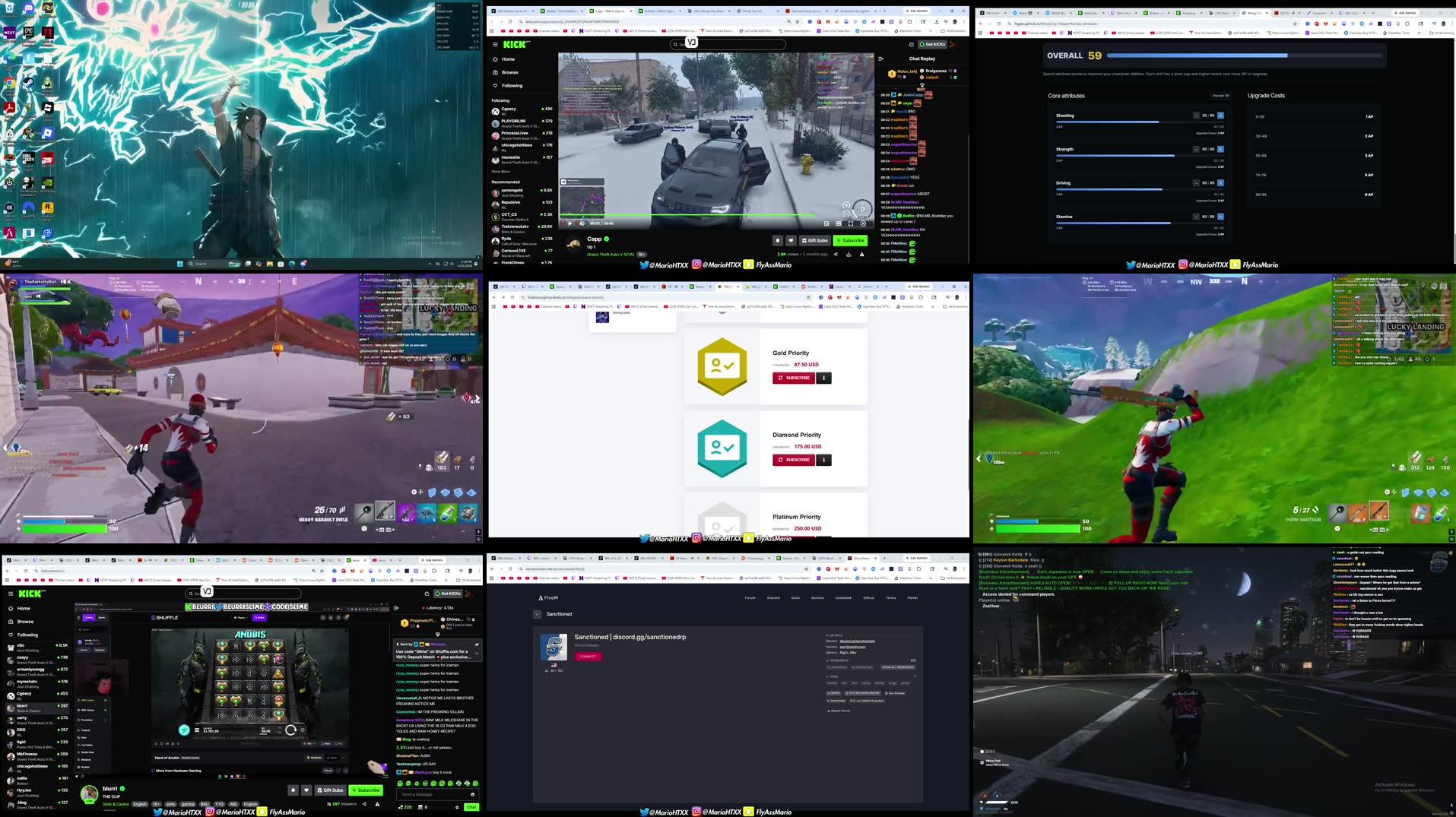The height and width of the screenshot is (817, 1456).
Task: Increase Strength attribute with plus button
Action: pos(1220,149)
